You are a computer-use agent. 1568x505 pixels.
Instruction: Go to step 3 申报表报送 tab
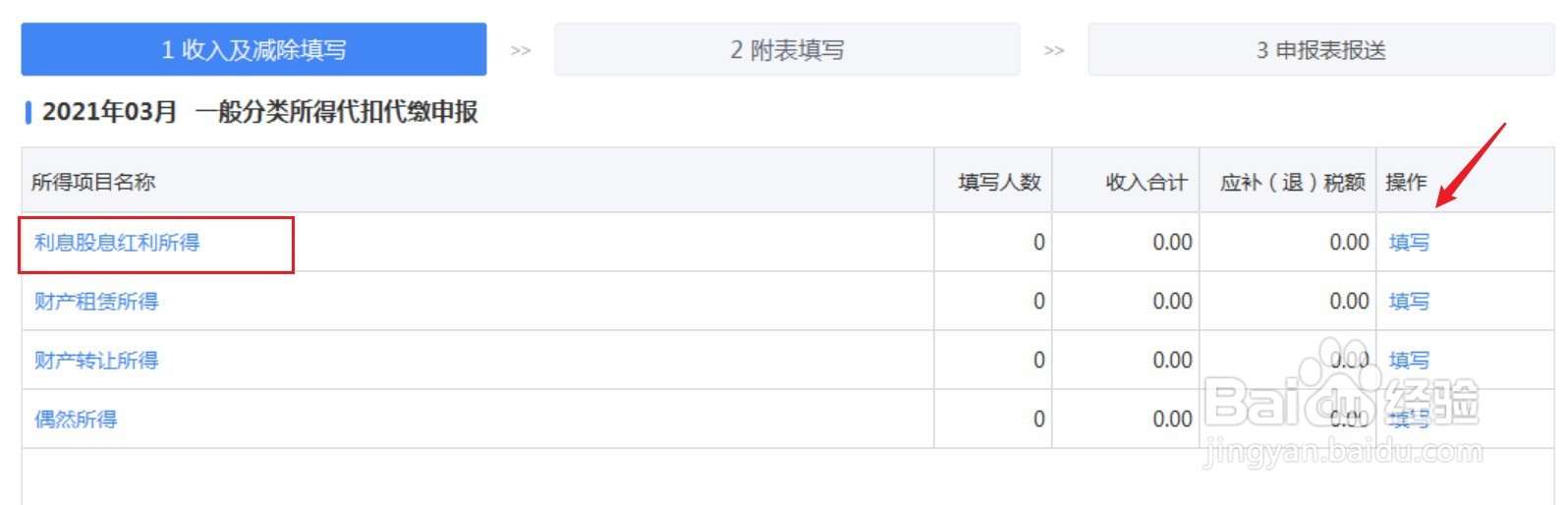[x=1320, y=50]
